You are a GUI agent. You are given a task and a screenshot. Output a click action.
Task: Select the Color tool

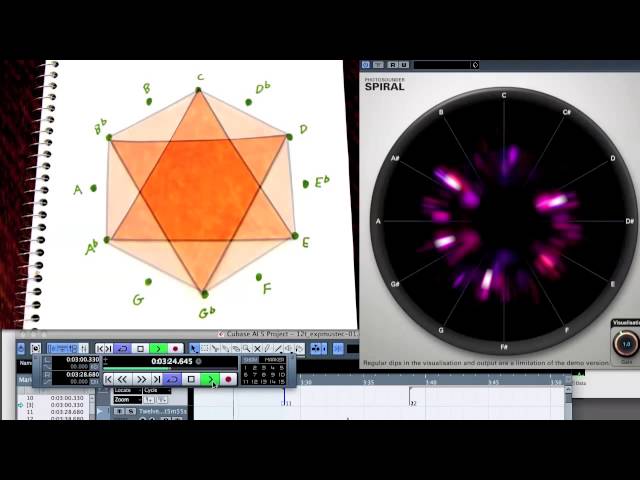click(x=299, y=349)
